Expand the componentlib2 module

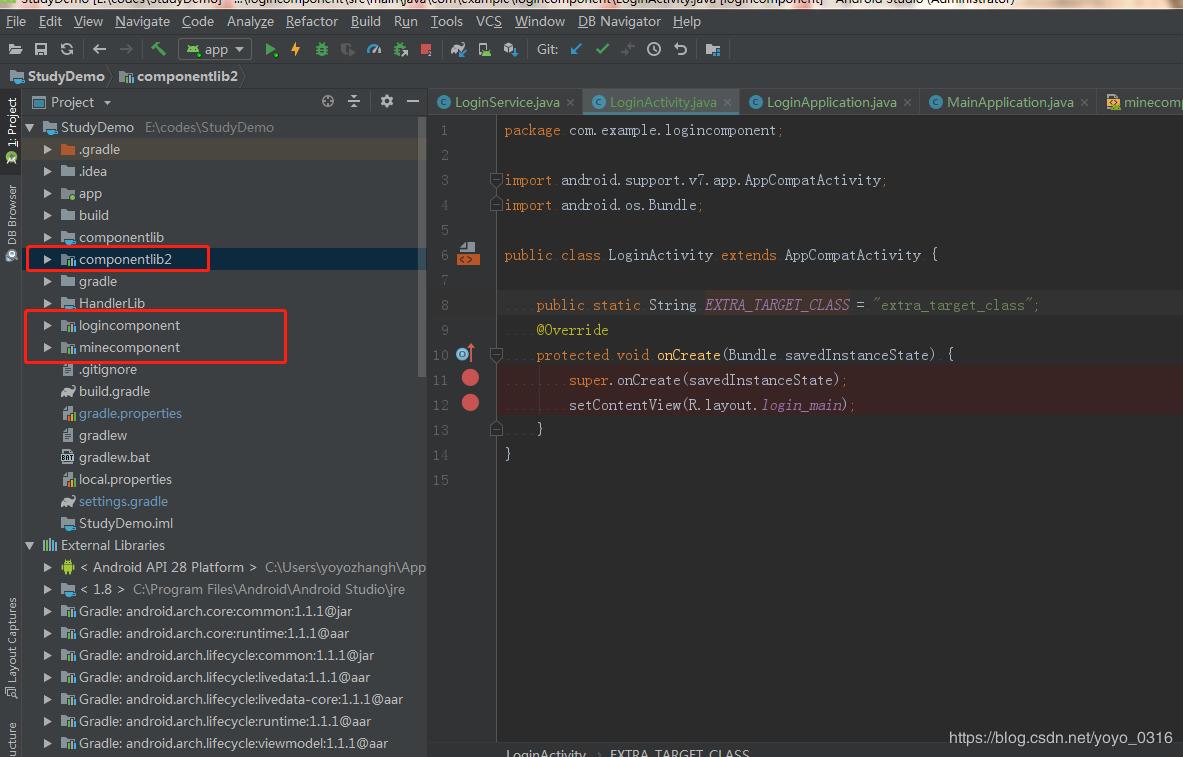48,259
